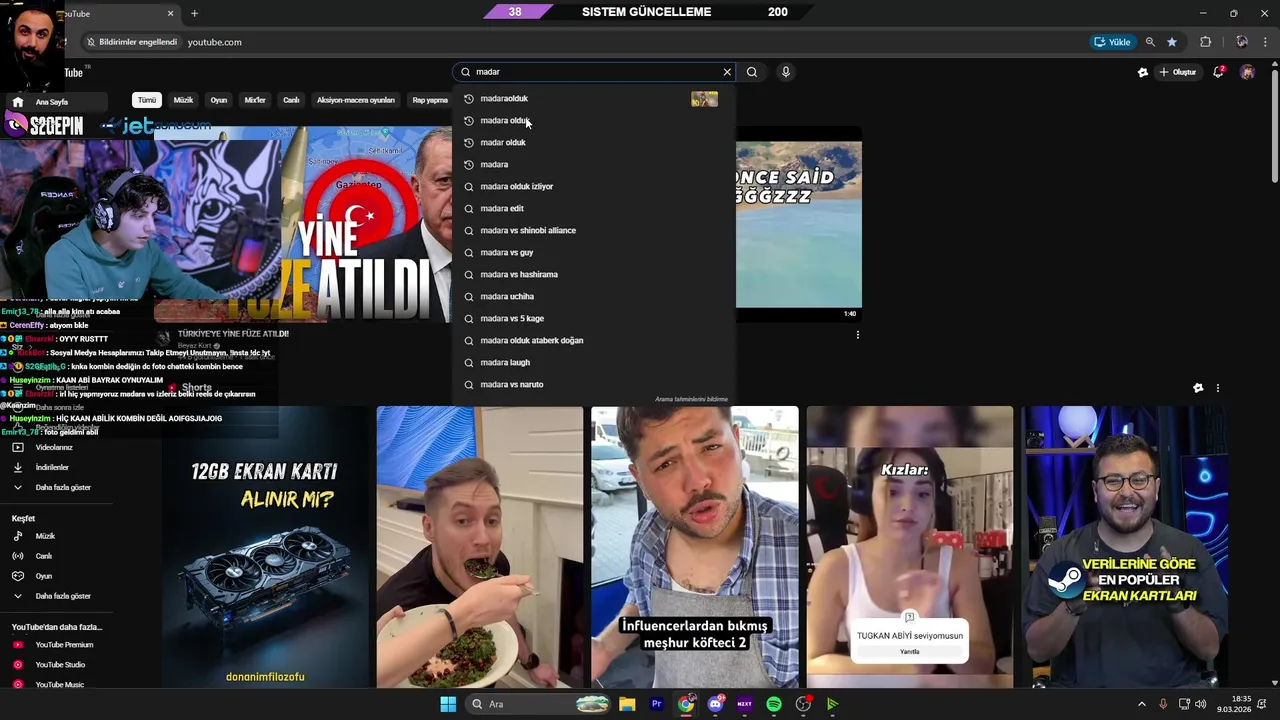This screenshot has height=720, width=1280.
Task: Open Videolarınız in the sidebar
Action: [54, 447]
